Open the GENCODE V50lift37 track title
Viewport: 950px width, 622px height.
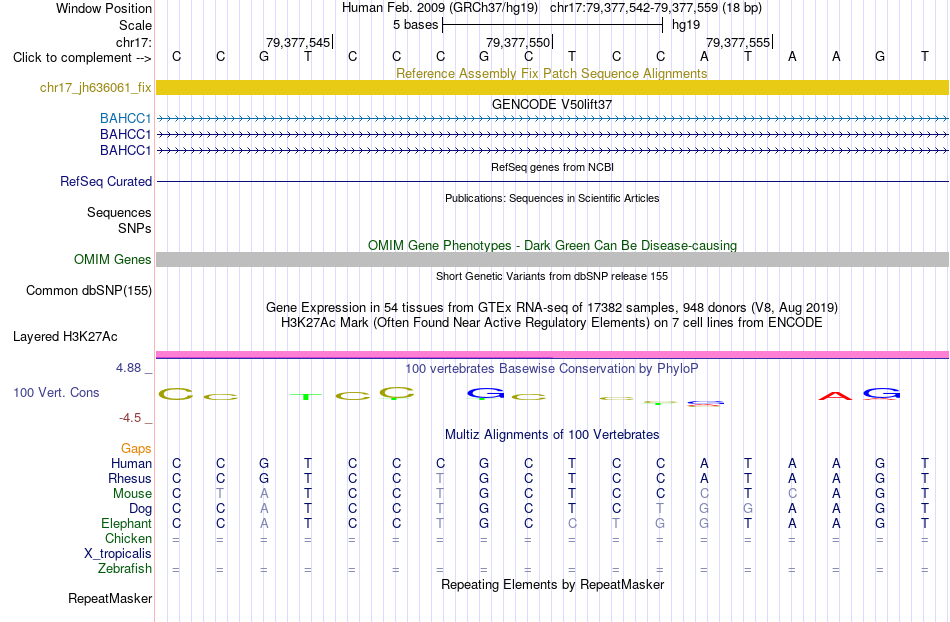(552, 104)
